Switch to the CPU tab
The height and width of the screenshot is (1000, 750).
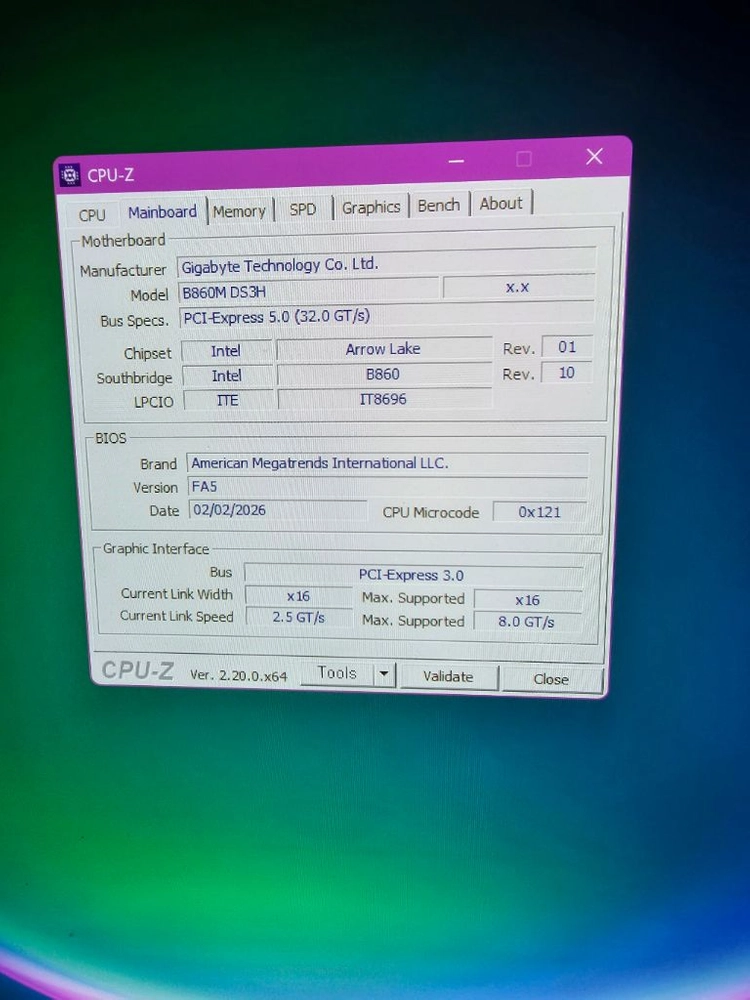pyautogui.click(x=92, y=215)
